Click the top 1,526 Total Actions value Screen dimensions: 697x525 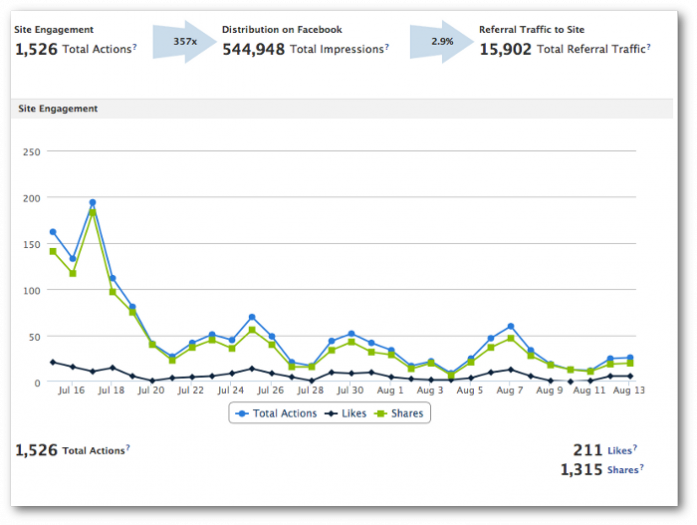click(36, 49)
